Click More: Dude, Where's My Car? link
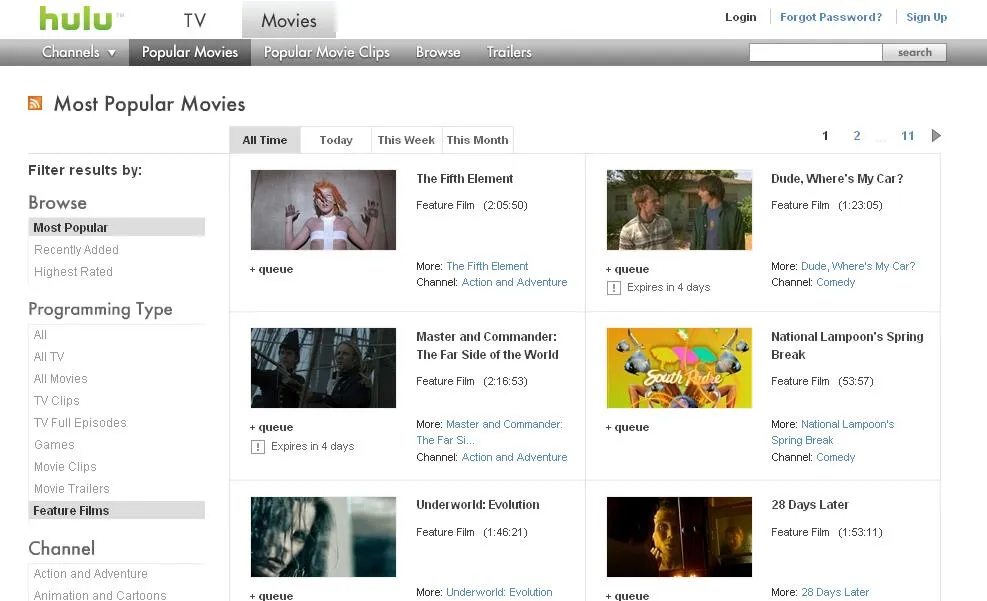This screenshot has width=987, height=601. click(858, 266)
